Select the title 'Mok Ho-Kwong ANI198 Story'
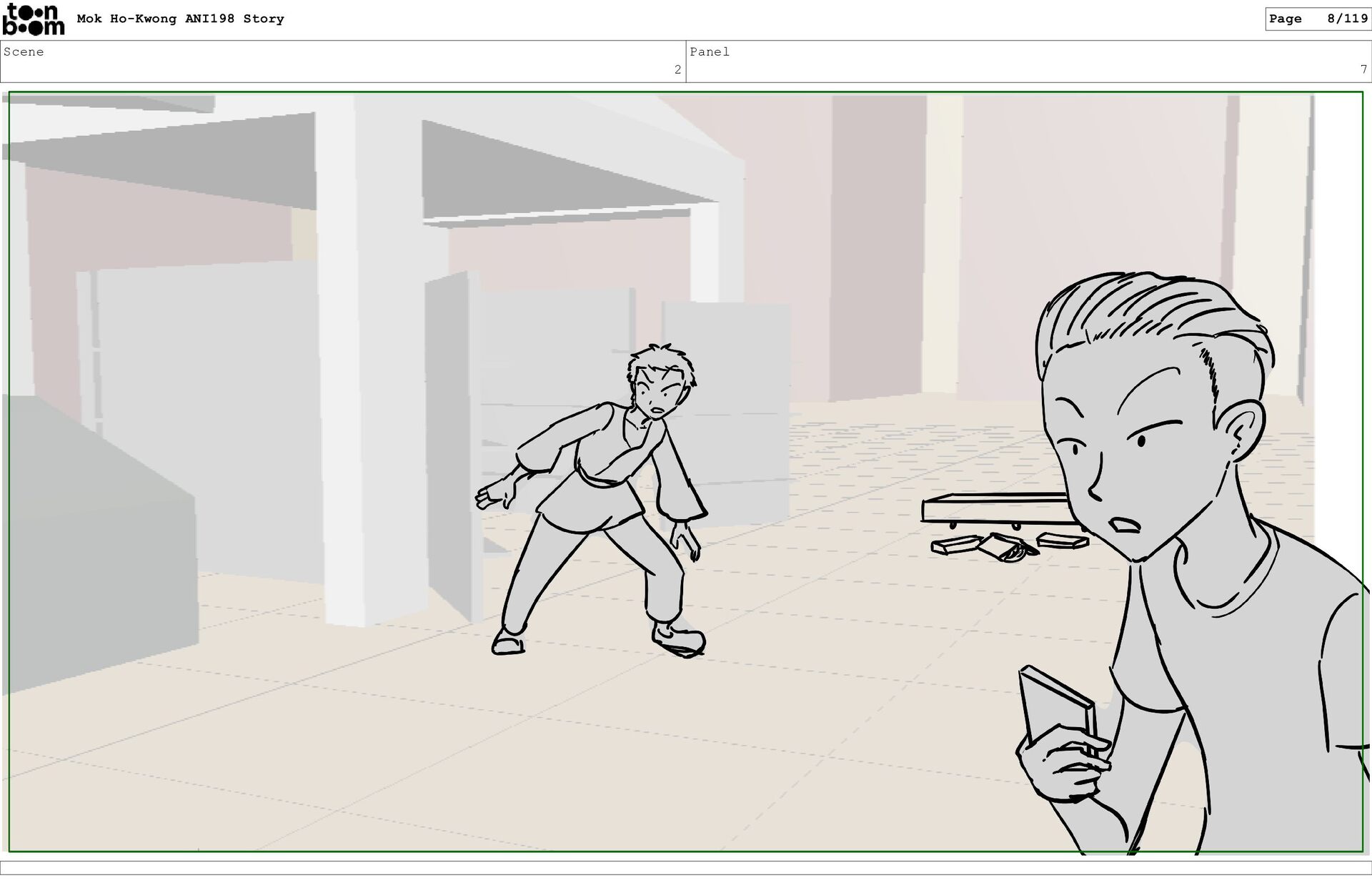Viewport: 1372px width, 888px height. tap(180, 19)
